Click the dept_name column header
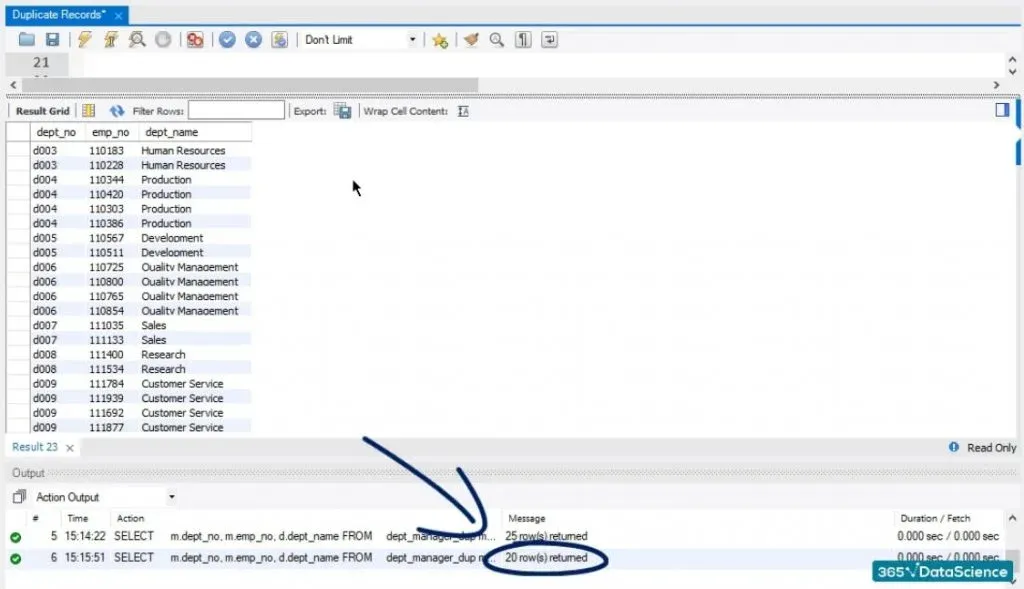Image resolution: width=1024 pixels, height=589 pixels. click(x=171, y=132)
